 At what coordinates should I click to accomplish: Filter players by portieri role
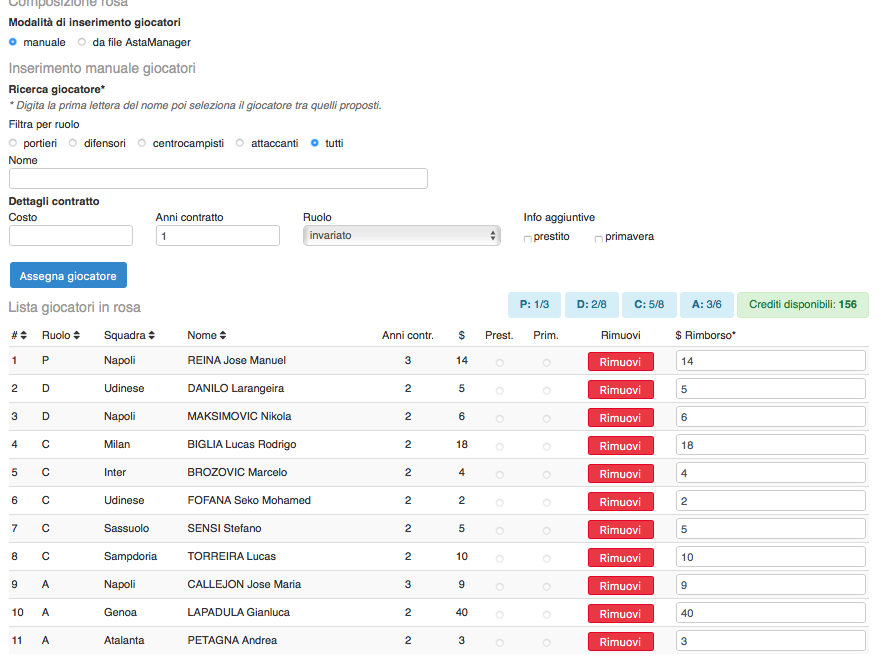[13, 143]
